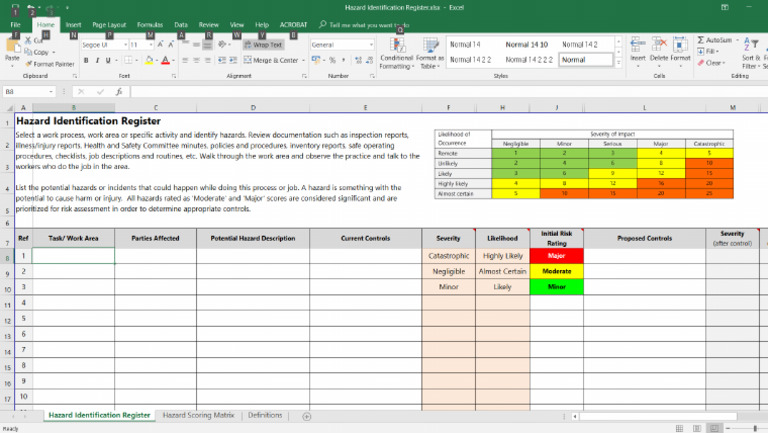Click the Format Painter tool
The height and width of the screenshot is (433, 768).
click(50, 63)
